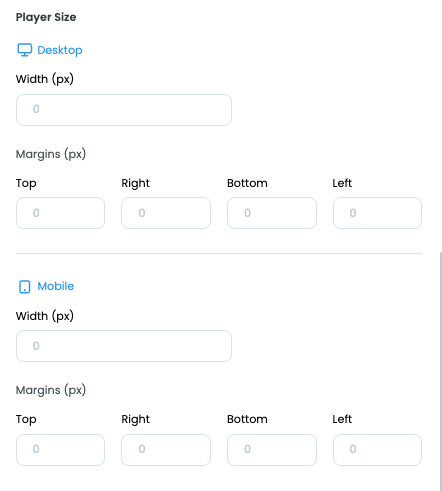This screenshot has height=491, width=442.
Task: Focus the Desktop Width (px) field
Action: click(x=124, y=110)
